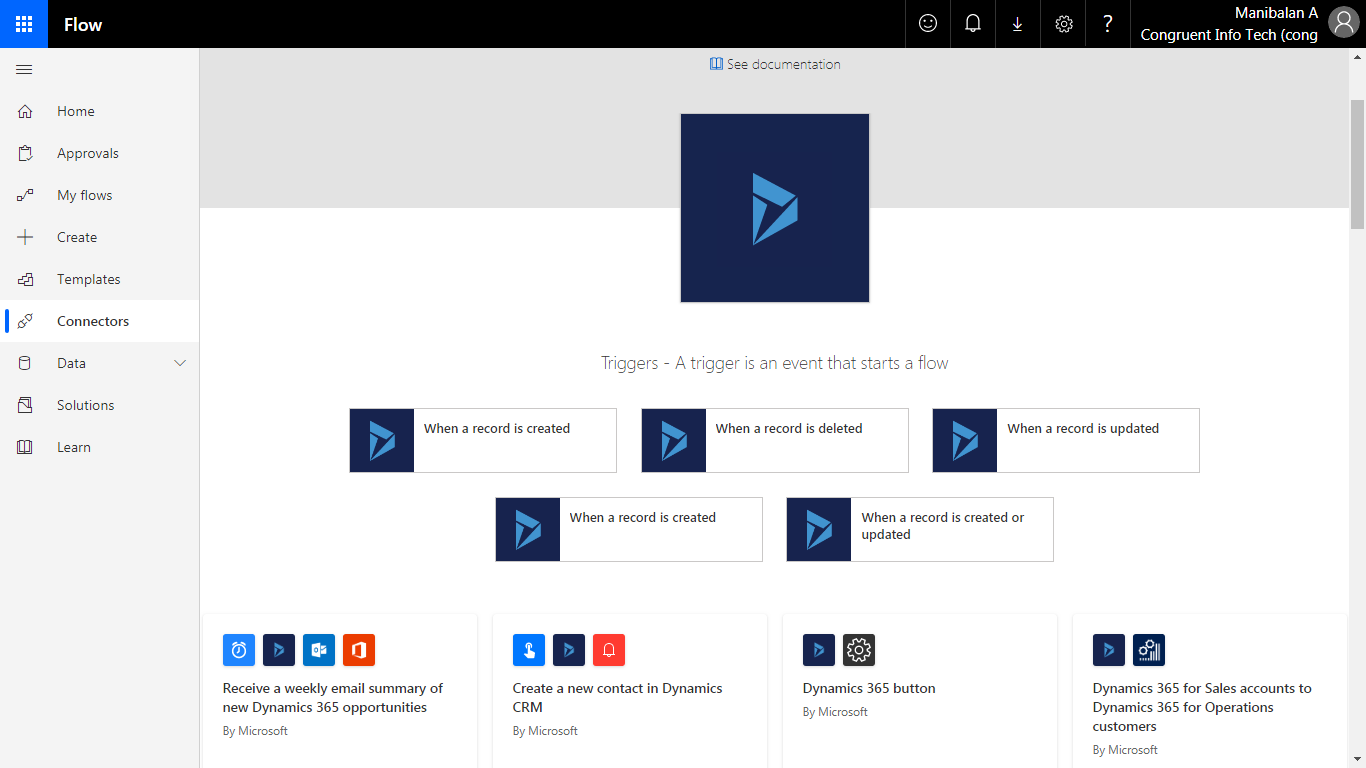The height and width of the screenshot is (768, 1366).
Task: Open the notifications bell
Action: 973,24
